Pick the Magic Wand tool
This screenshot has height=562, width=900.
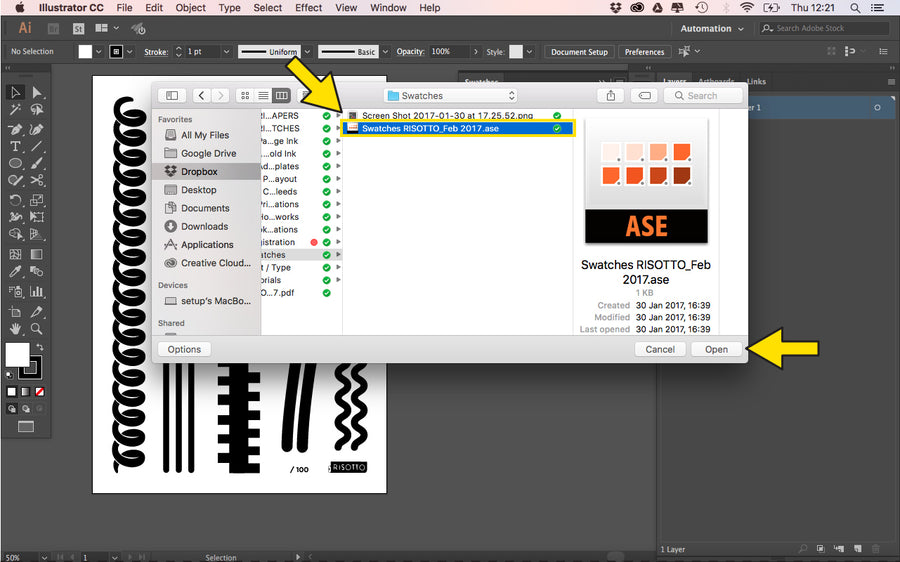16,110
